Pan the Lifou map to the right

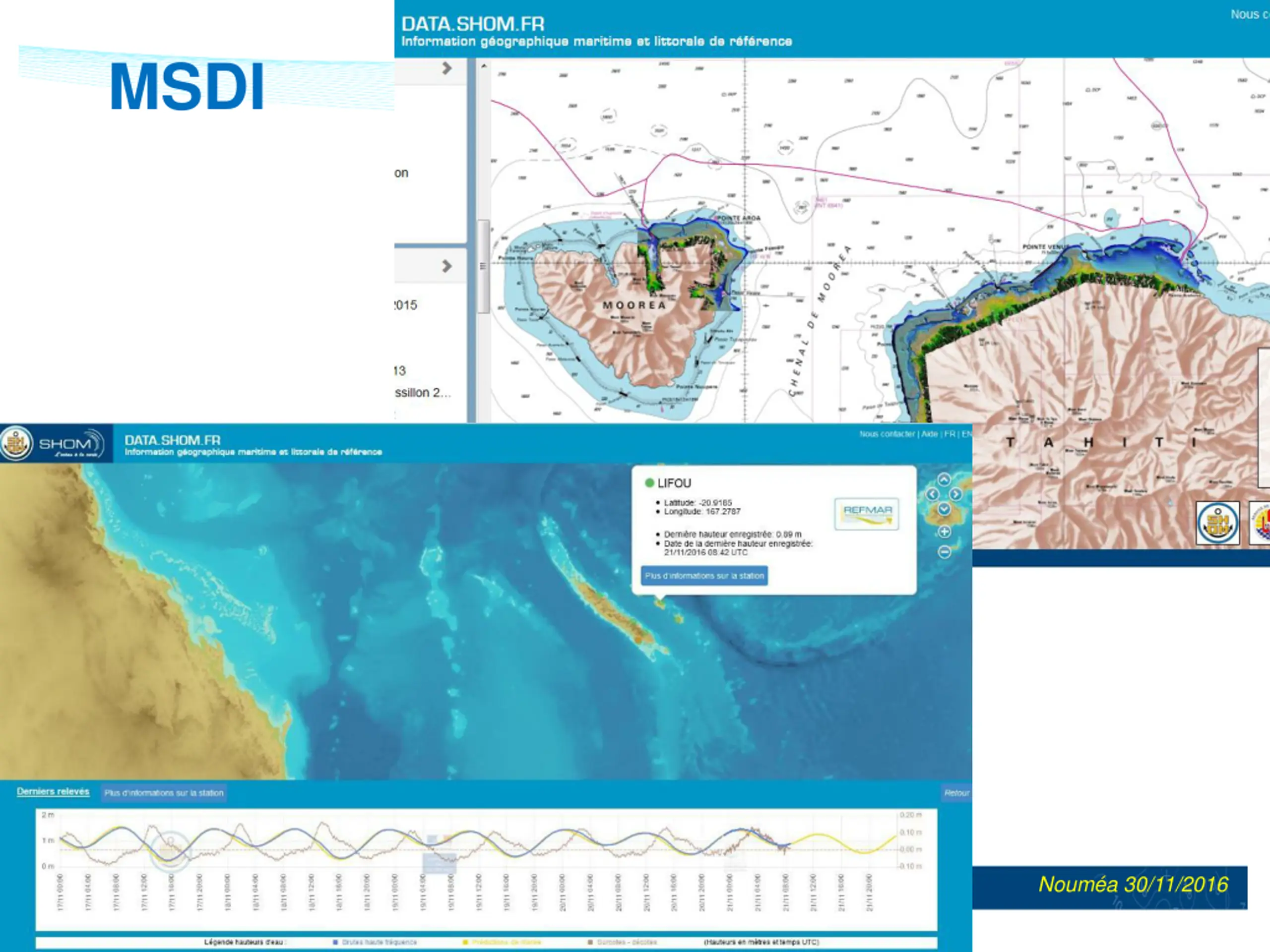pyautogui.click(x=955, y=494)
